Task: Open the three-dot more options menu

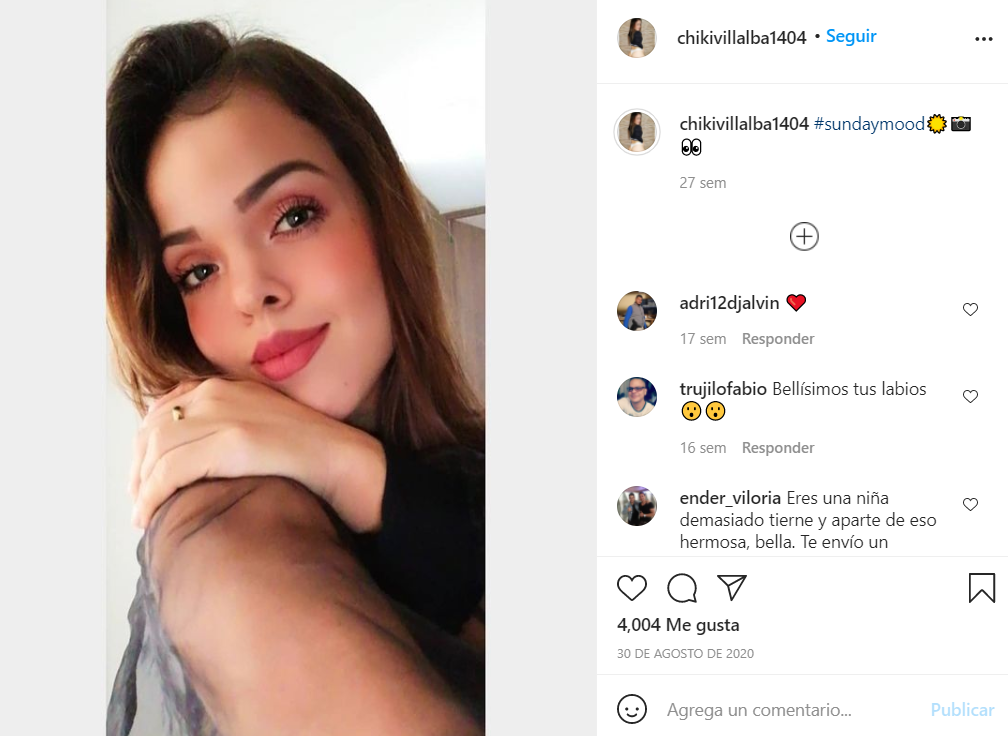Action: coord(984,39)
